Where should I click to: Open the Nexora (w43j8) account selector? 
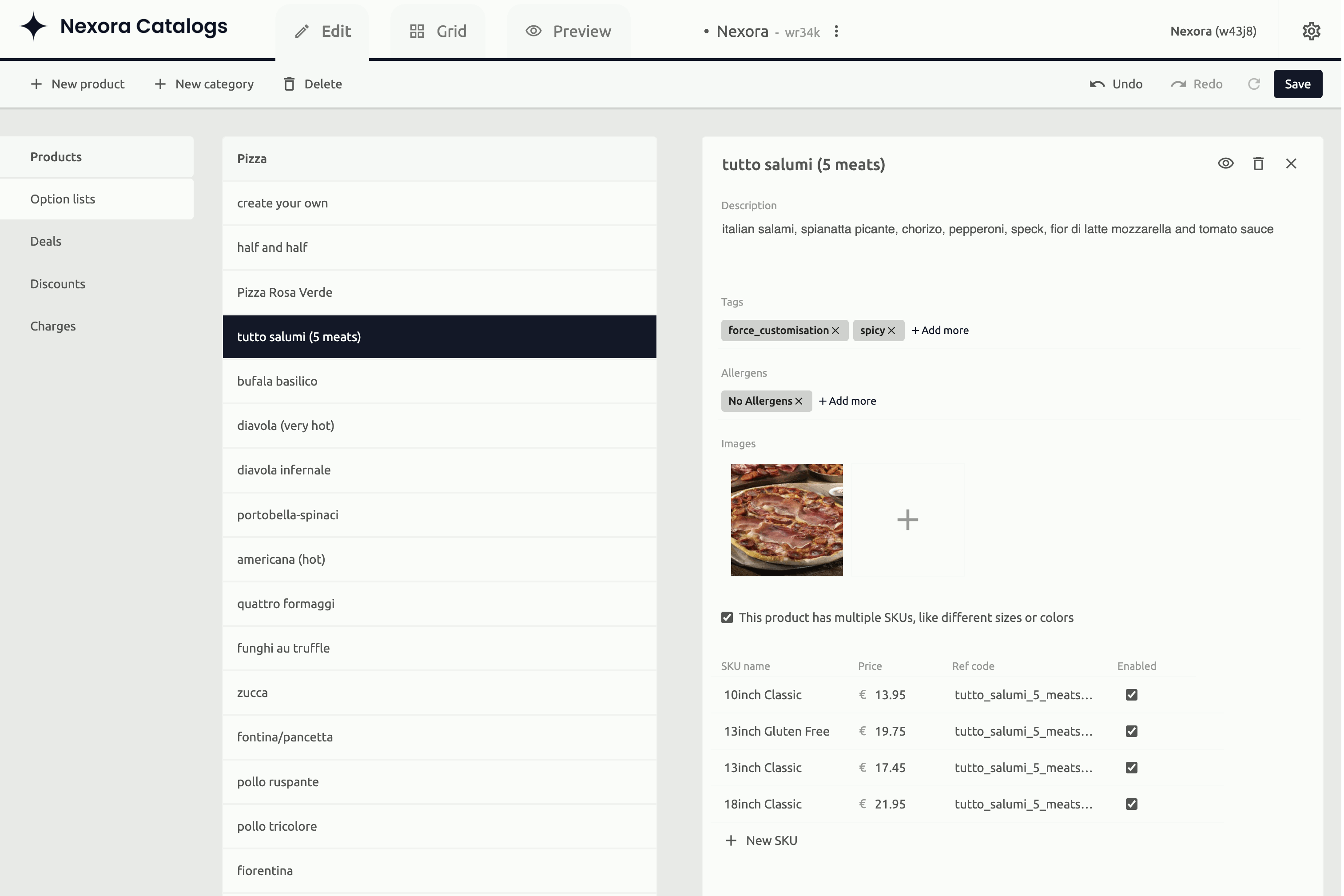coord(1213,32)
